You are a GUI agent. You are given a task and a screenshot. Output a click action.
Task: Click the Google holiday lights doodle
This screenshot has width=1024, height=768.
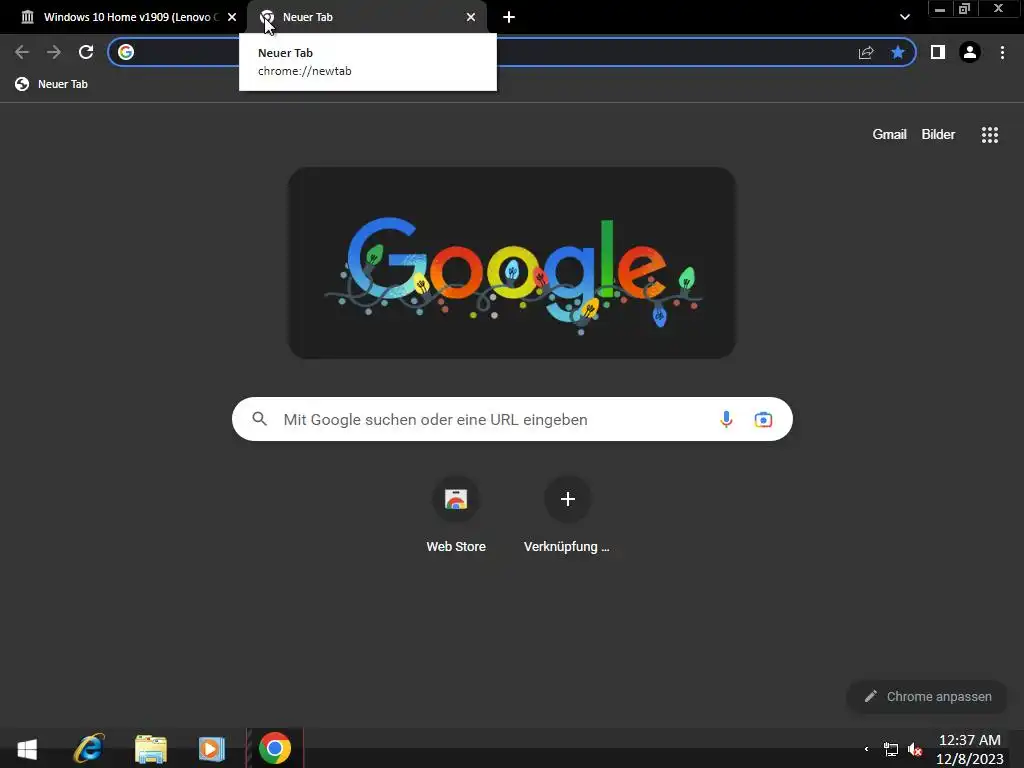click(x=512, y=263)
